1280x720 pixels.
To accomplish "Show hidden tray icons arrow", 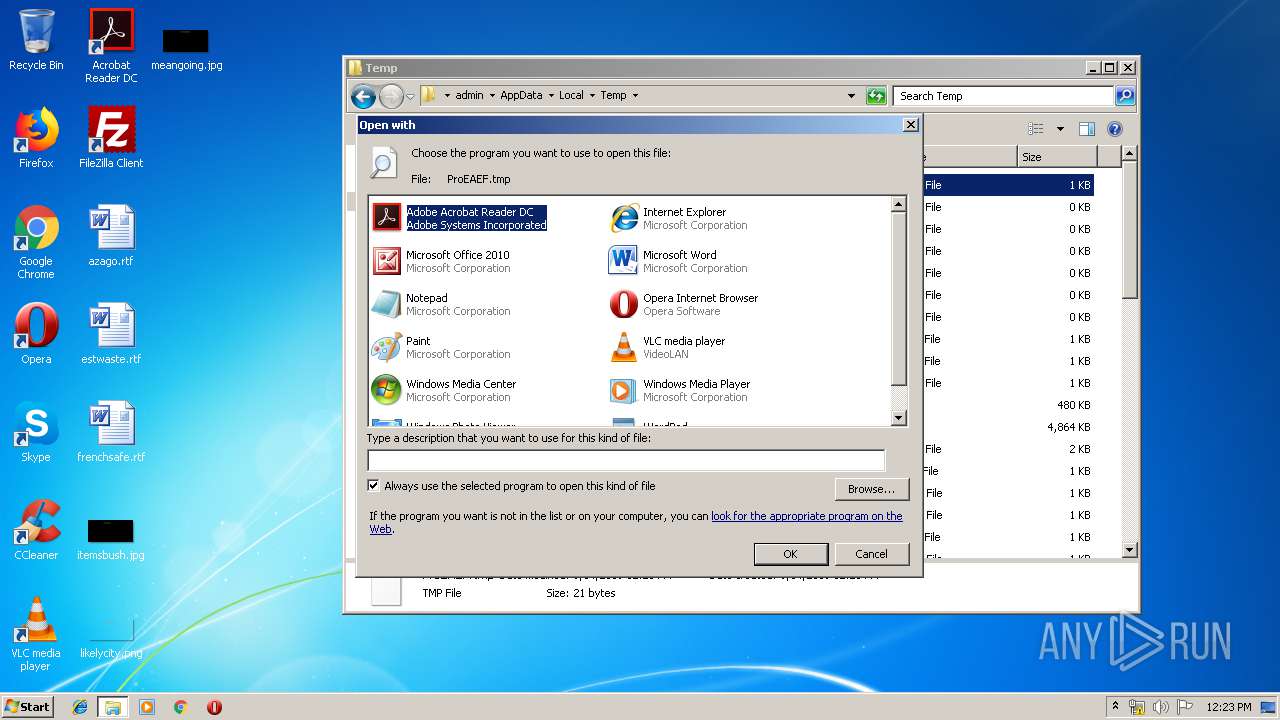I will point(1115,706).
